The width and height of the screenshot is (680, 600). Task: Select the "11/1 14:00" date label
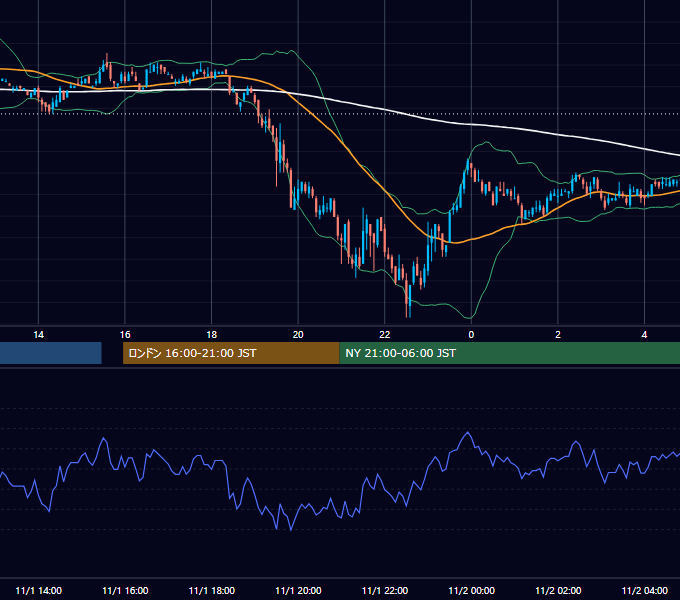coord(39,590)
